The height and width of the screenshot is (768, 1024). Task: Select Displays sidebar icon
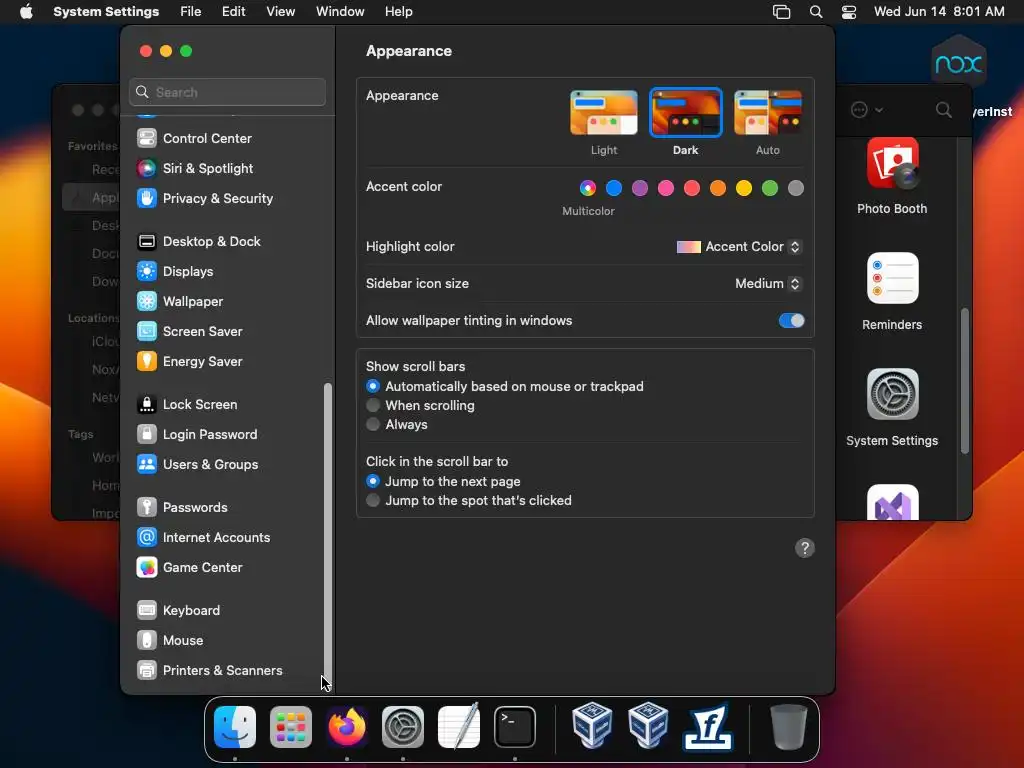point(146,272)
